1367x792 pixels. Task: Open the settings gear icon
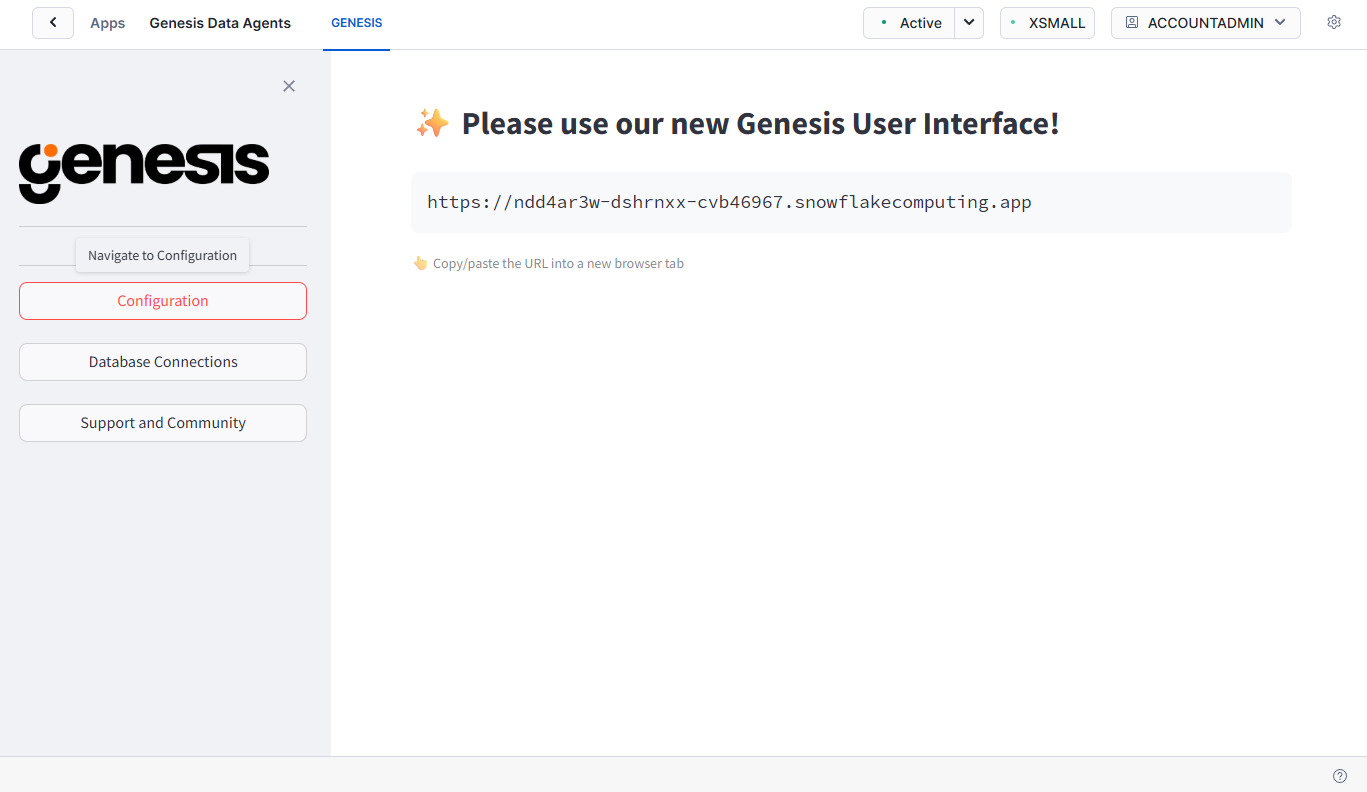coord(1333,22)
